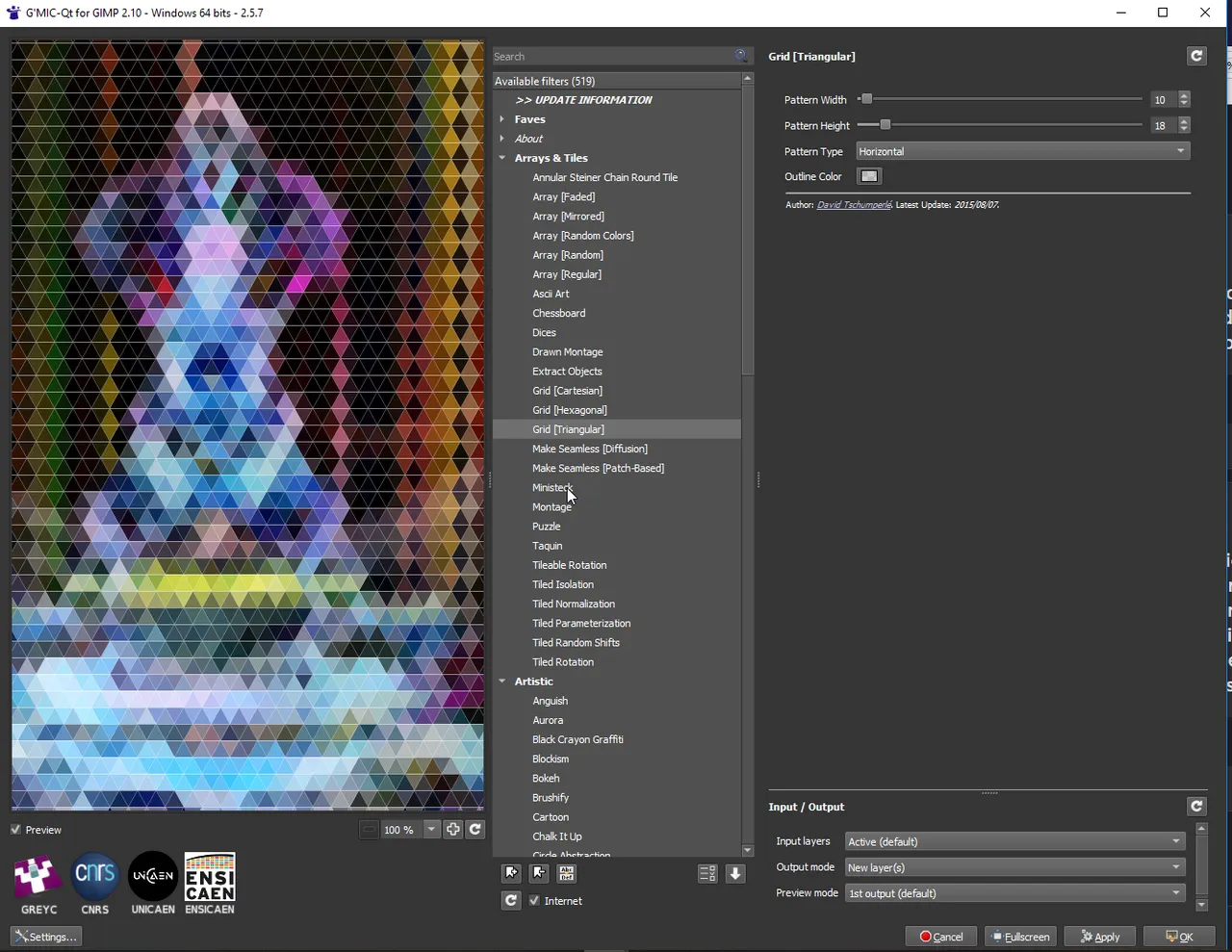
Task: Reset Grid [Triangular] parameters icon
Action: [1196, 56]
